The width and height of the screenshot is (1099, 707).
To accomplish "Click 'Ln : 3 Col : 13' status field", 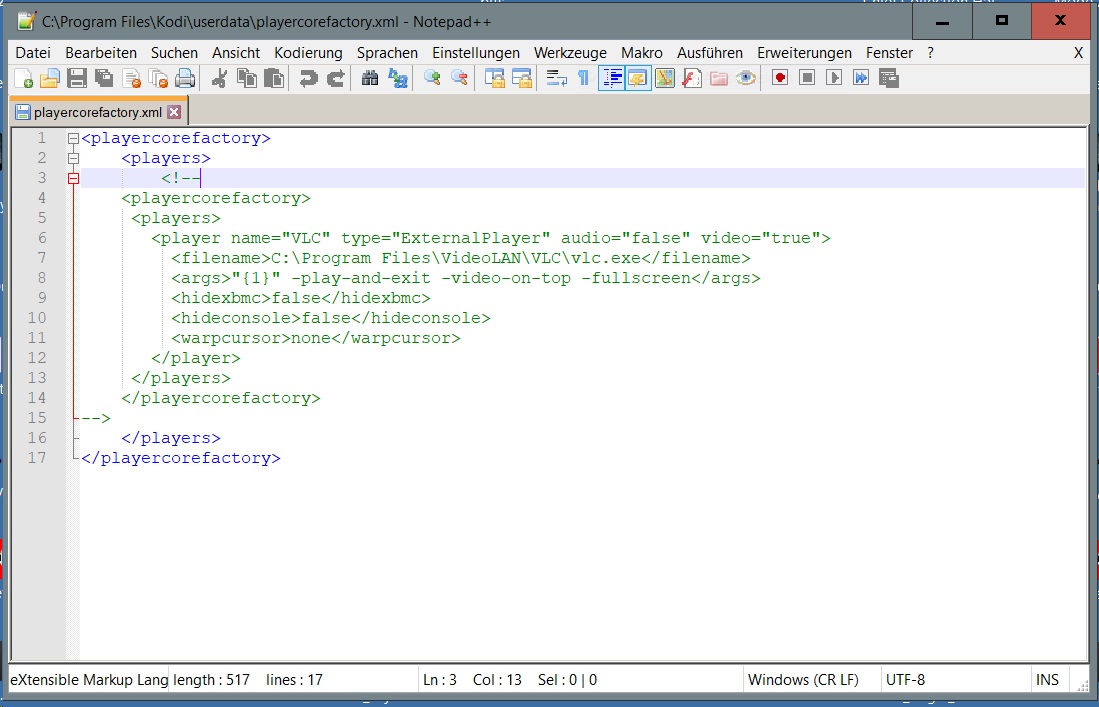I will click(x=472, y=680).
